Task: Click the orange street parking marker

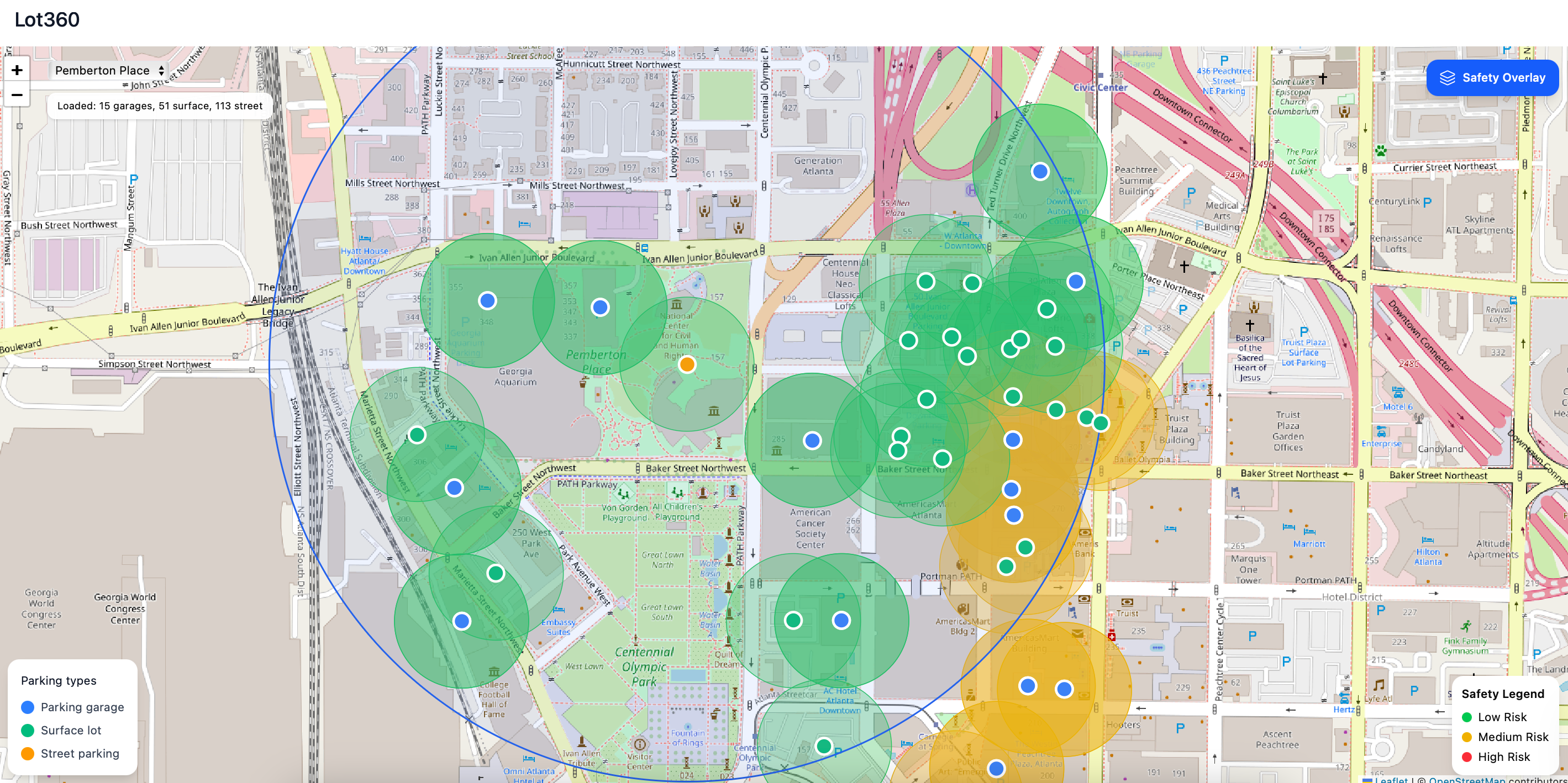Action: (x=687, y=364)
